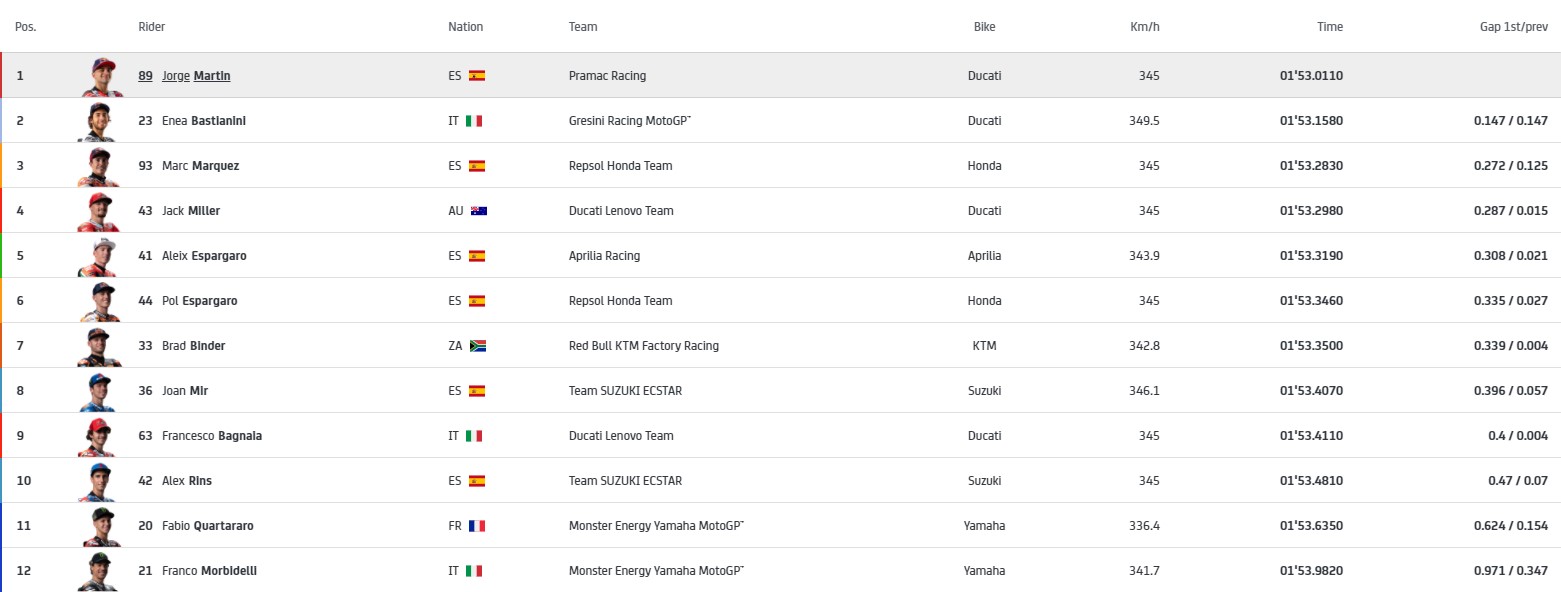Click Jorge Martin's rider name link

click(196, 76)
